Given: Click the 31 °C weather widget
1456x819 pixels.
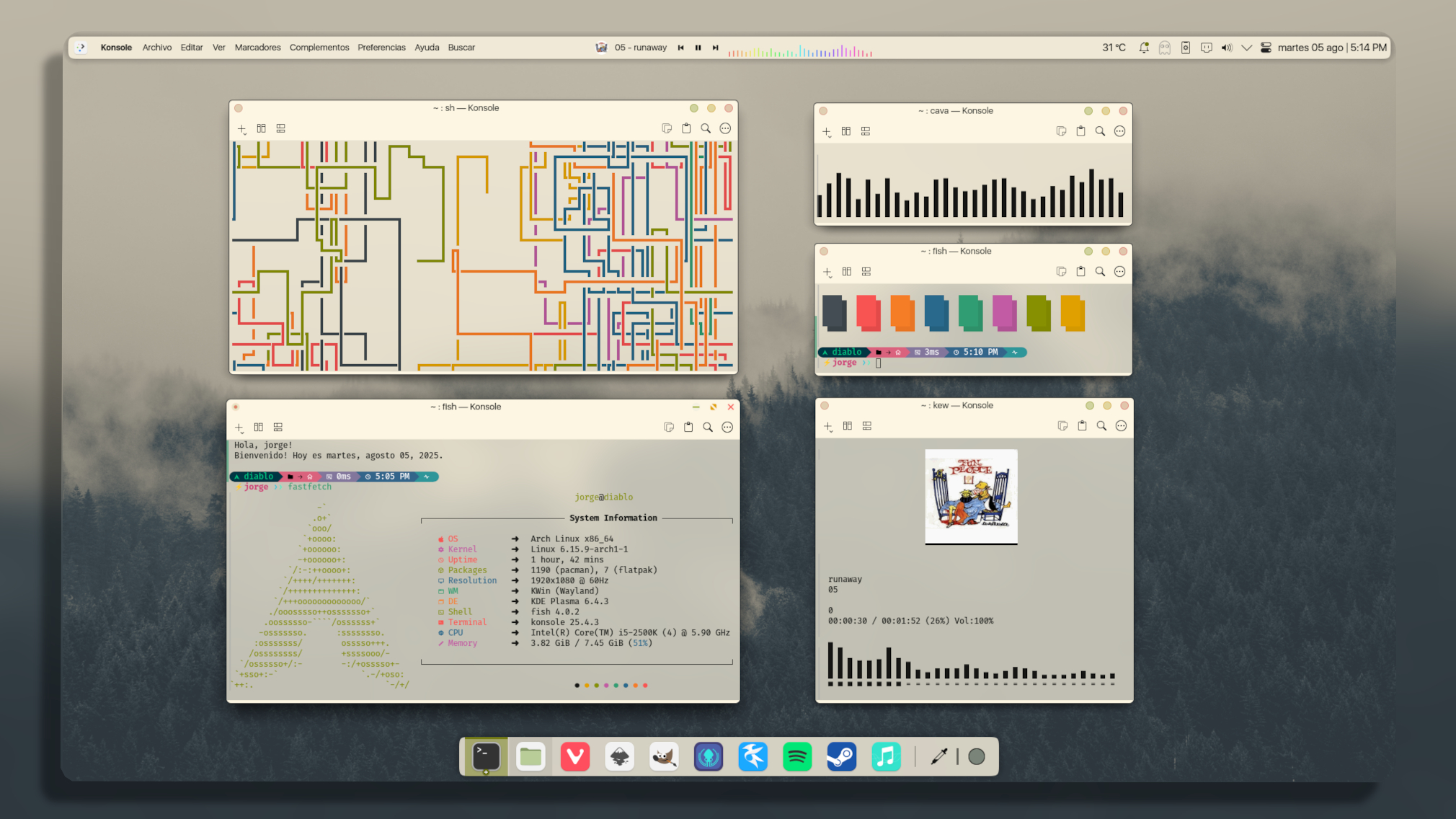Looking at the screenshot, I should tap(1114, 48).
